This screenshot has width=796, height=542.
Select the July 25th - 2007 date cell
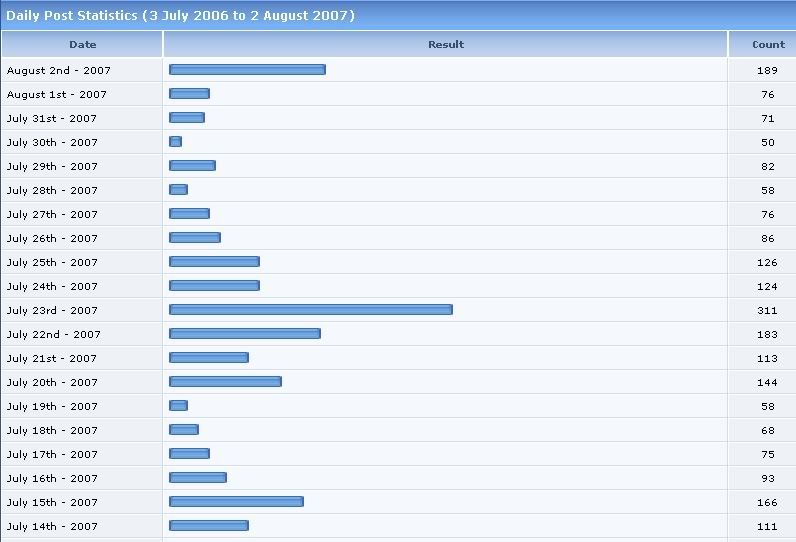(x=53, y=263)
